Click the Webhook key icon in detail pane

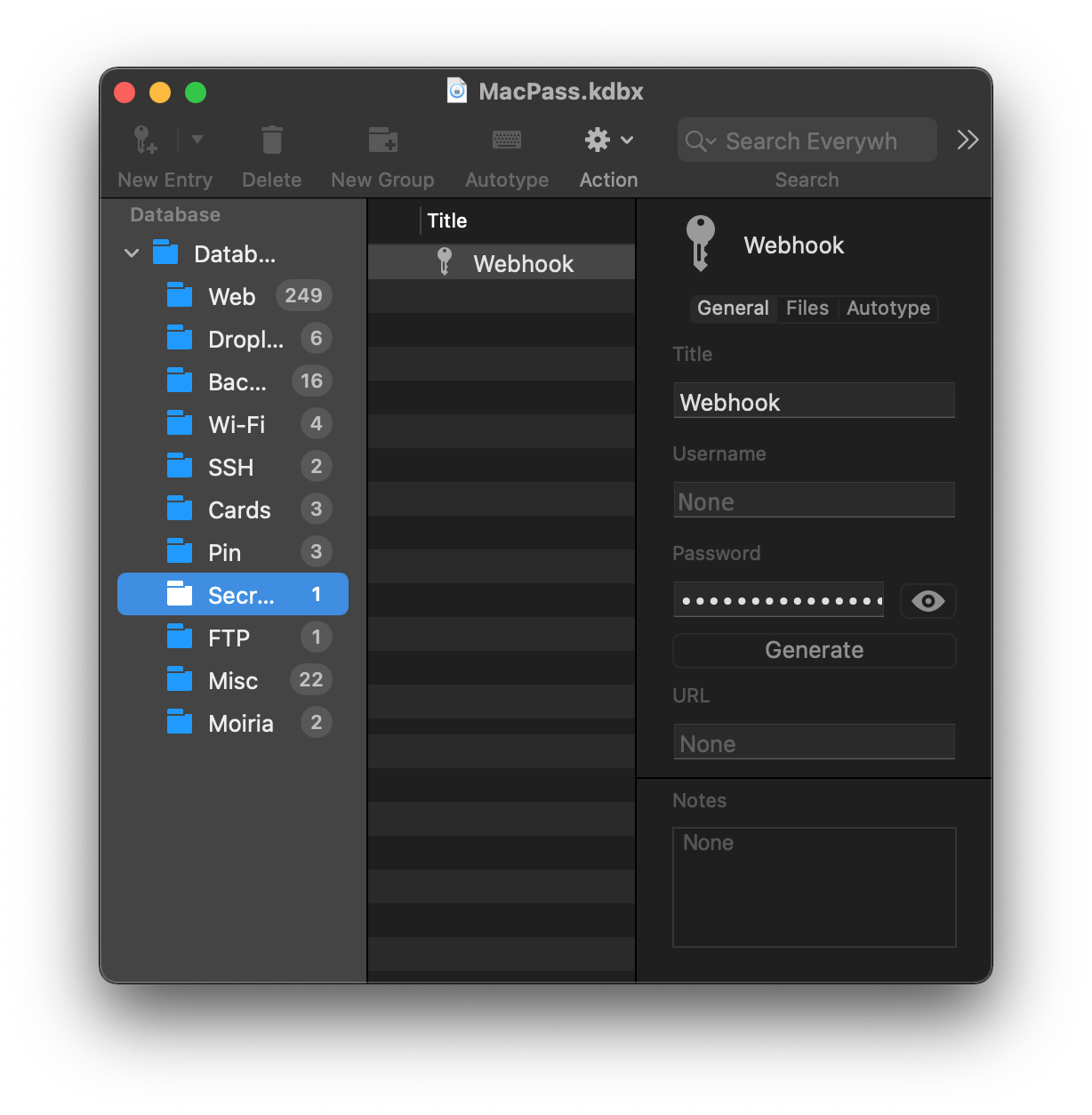click(701, 243)
